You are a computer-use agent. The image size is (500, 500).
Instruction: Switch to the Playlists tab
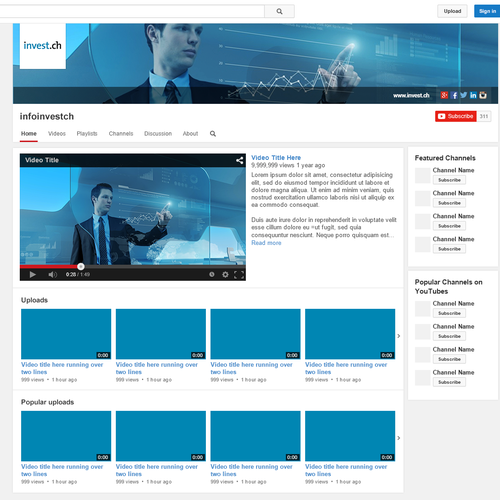87,134
